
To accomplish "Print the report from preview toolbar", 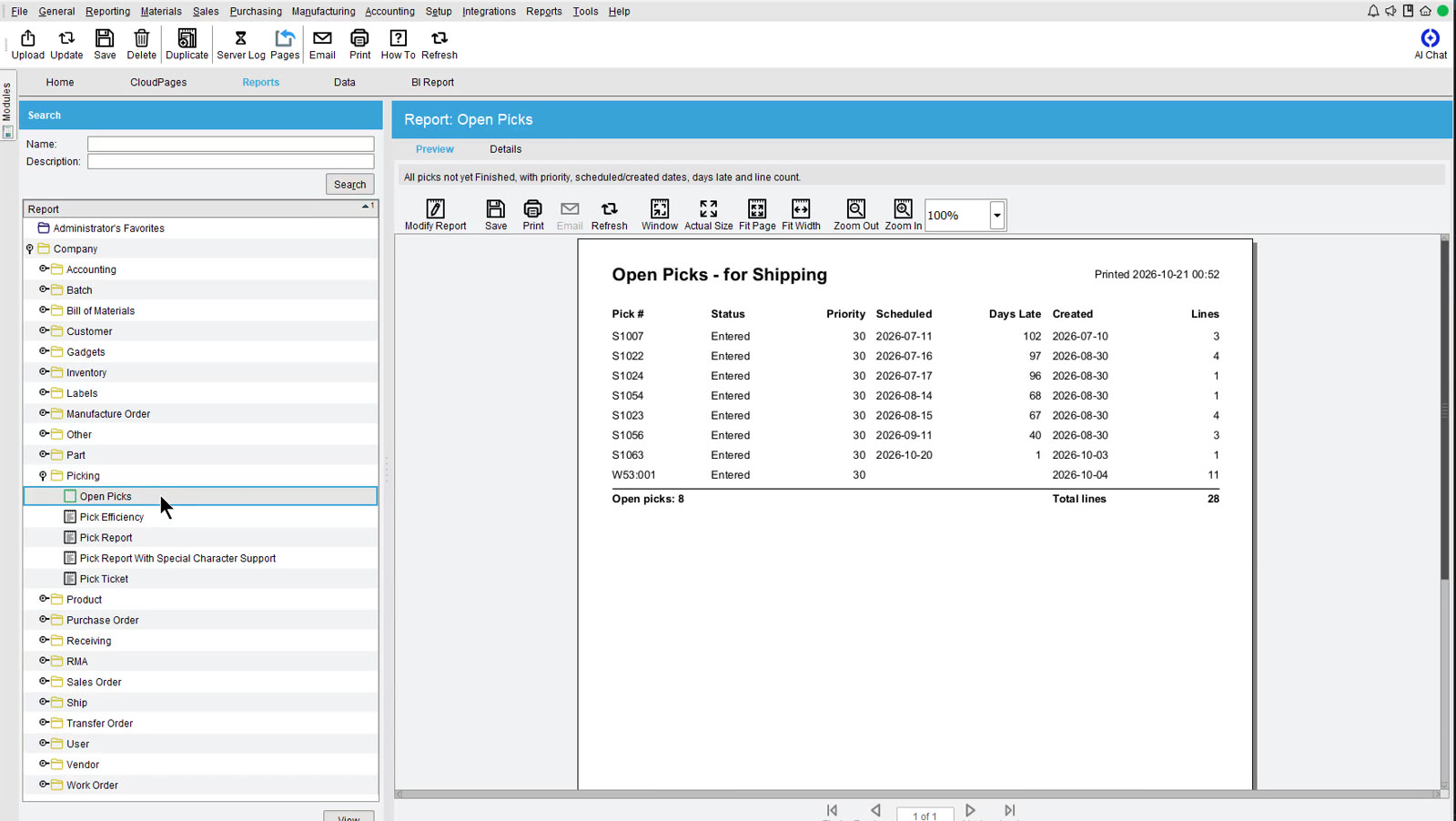I will [x=533, y=215].
